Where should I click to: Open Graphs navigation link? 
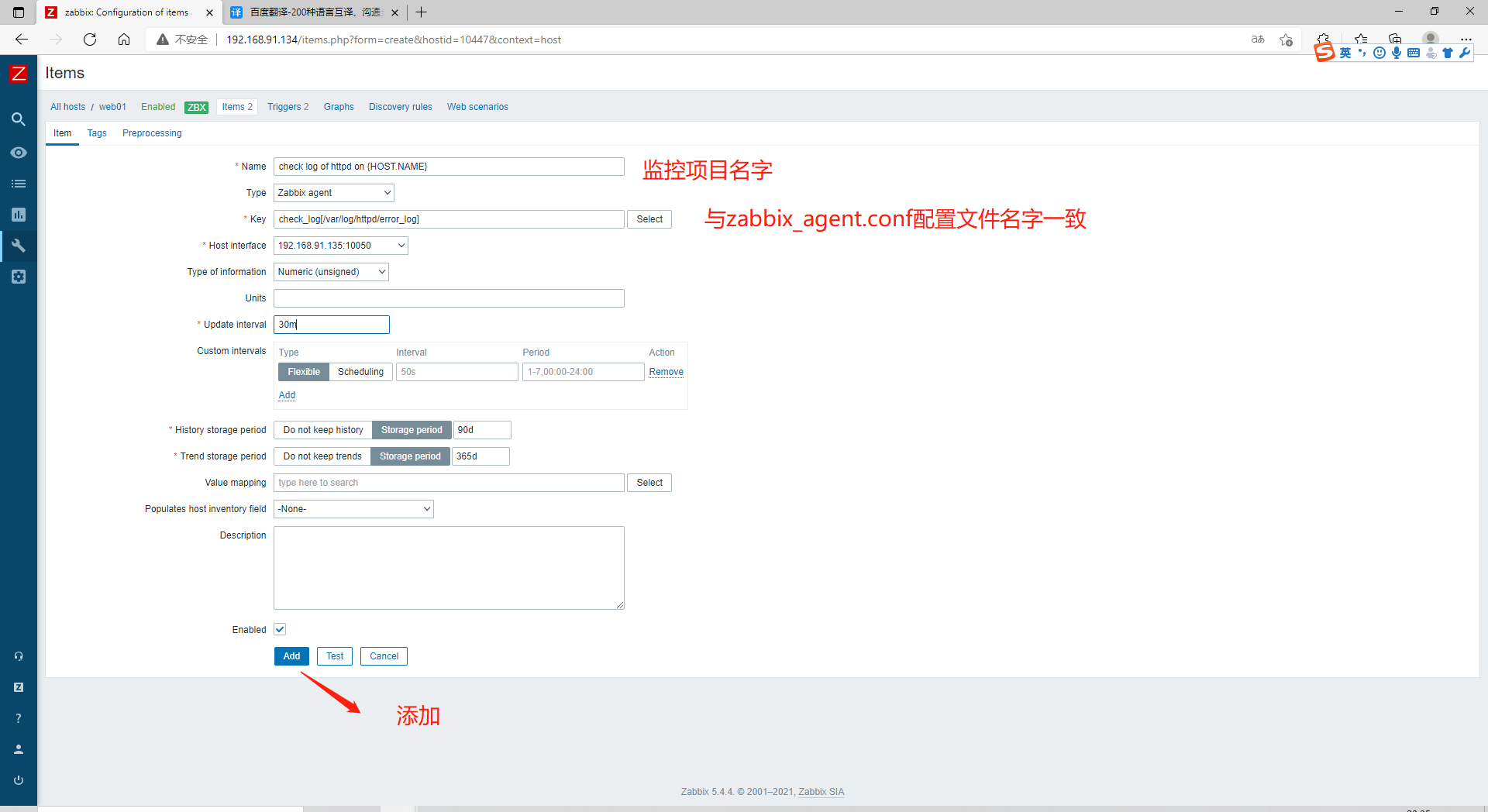click(x=339, y=107)
